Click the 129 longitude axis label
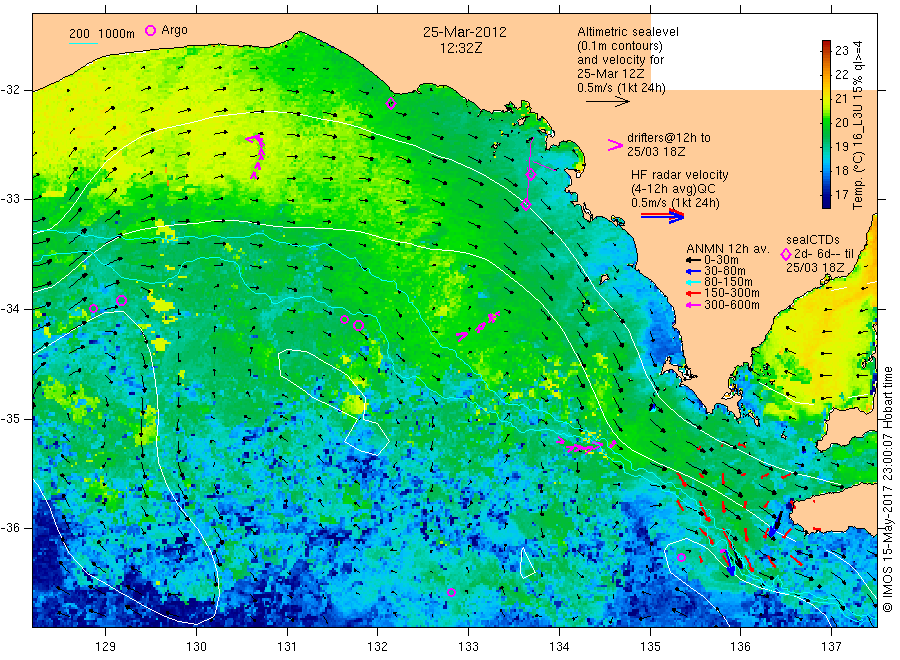 tap(106, 647)
